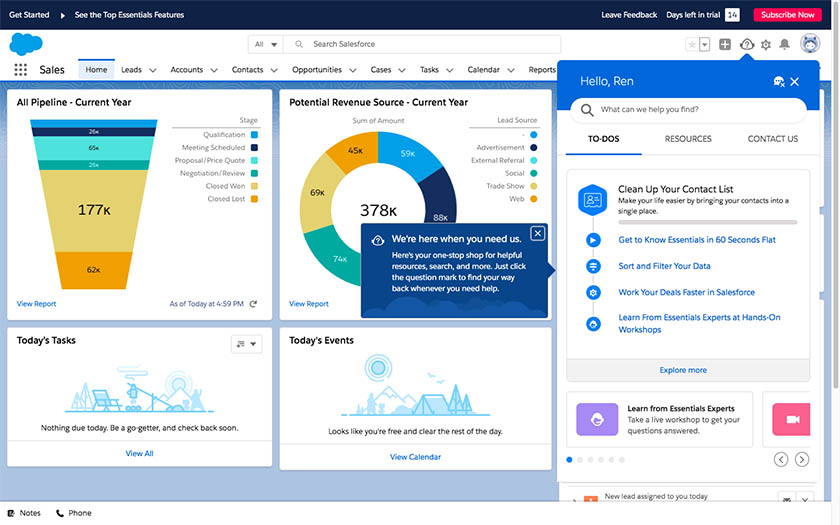Click the Favorites star icon
Viewport: 840px width, 525px height.
click(x=691, y=44)
